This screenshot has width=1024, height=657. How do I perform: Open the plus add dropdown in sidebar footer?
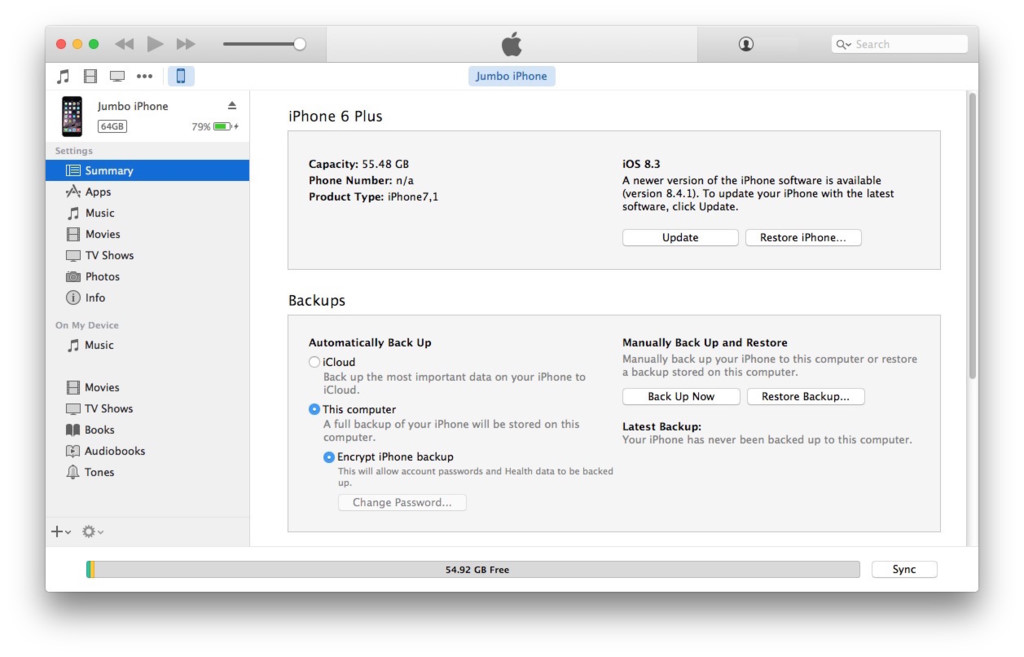(61, 532)
